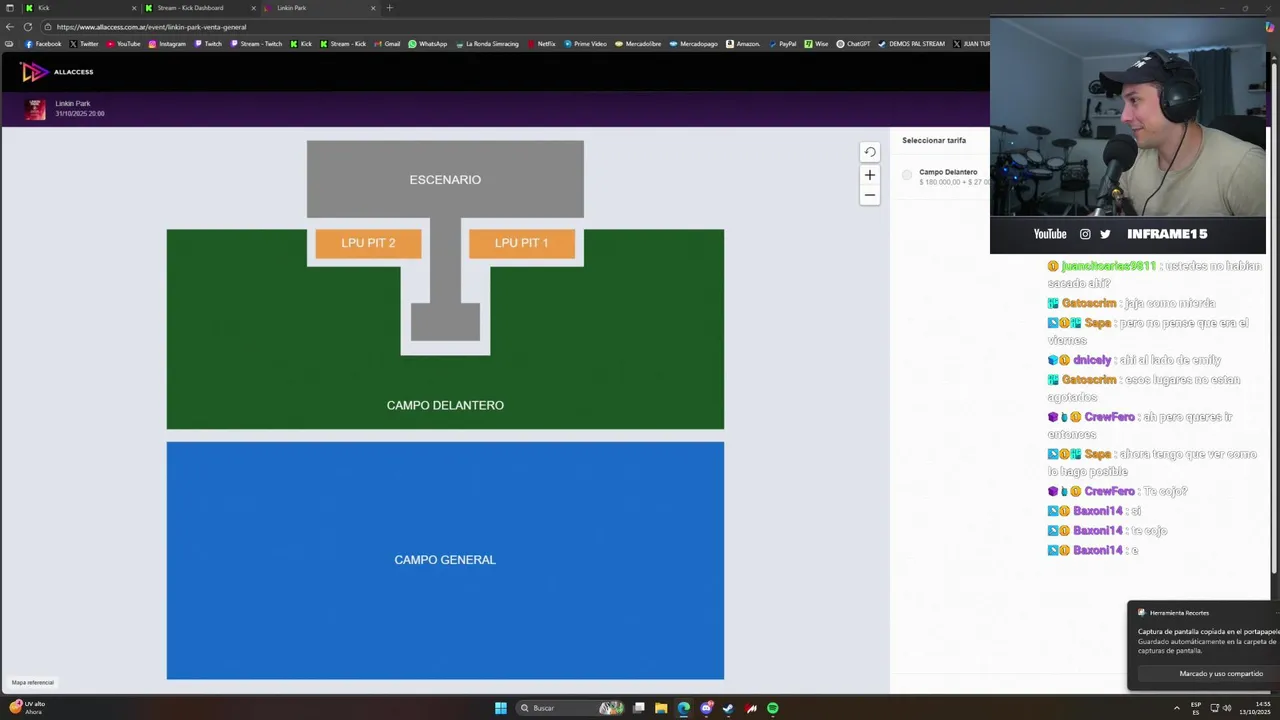
Task: Click dnicely username in chat
Action: coord(1092,360)
